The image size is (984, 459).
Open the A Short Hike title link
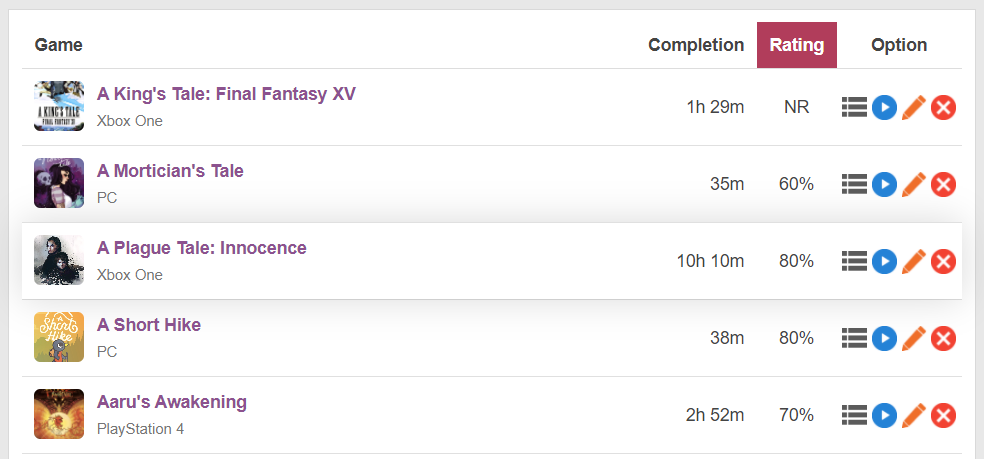coord(149,325)
